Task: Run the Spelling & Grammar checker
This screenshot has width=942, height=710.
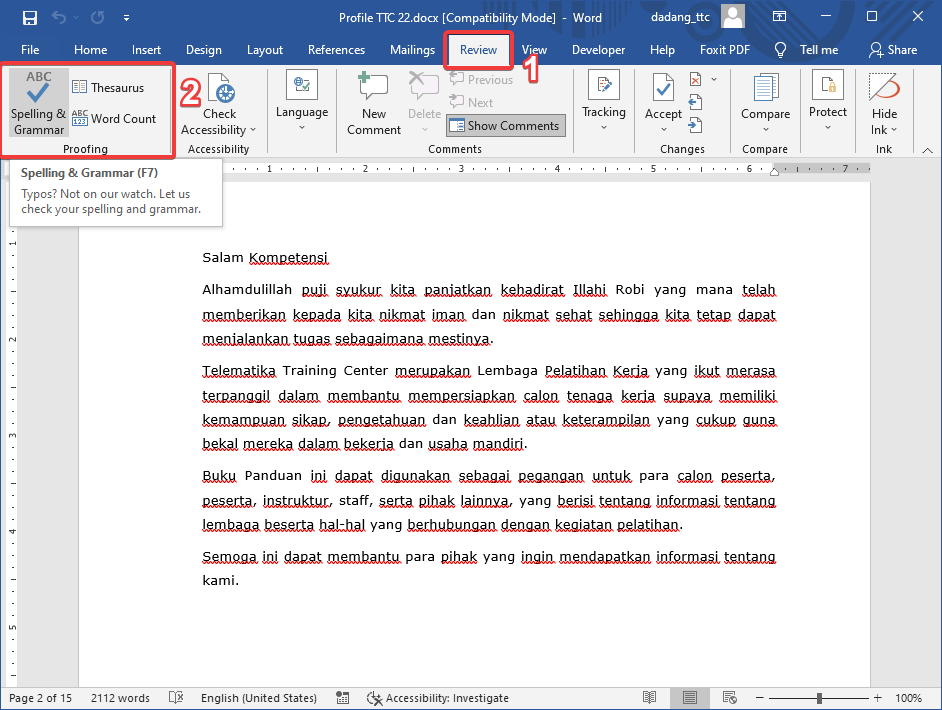Action: point(37,100)
